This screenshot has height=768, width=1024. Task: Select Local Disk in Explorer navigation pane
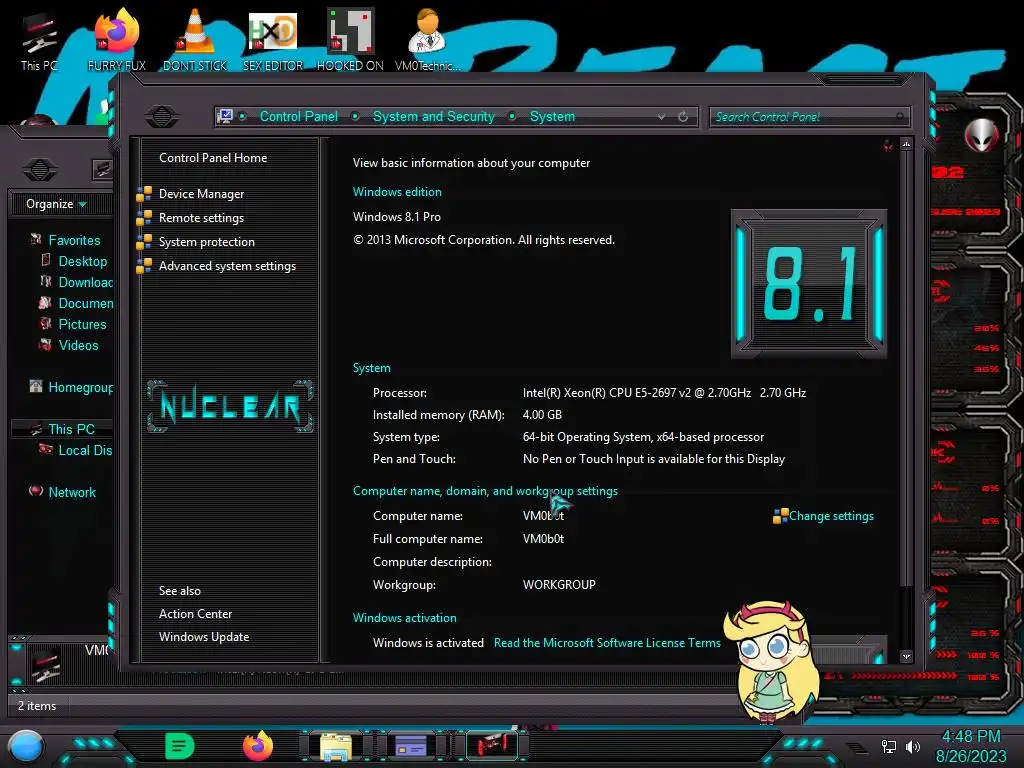pyautogui.click(x=85, y=451)
